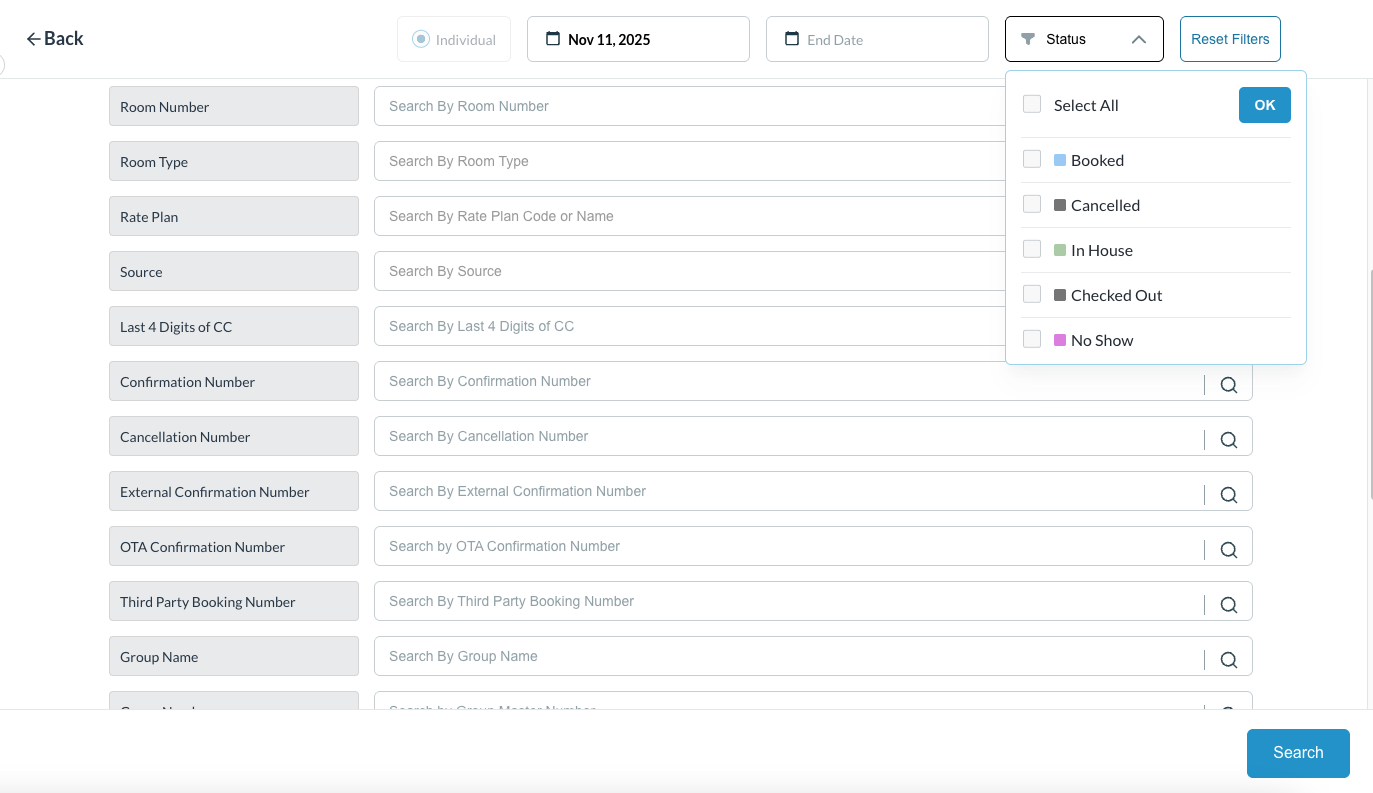Click magnifier in OTA Confirmation Number row
1373x793 pixels.
[1228, 550]
